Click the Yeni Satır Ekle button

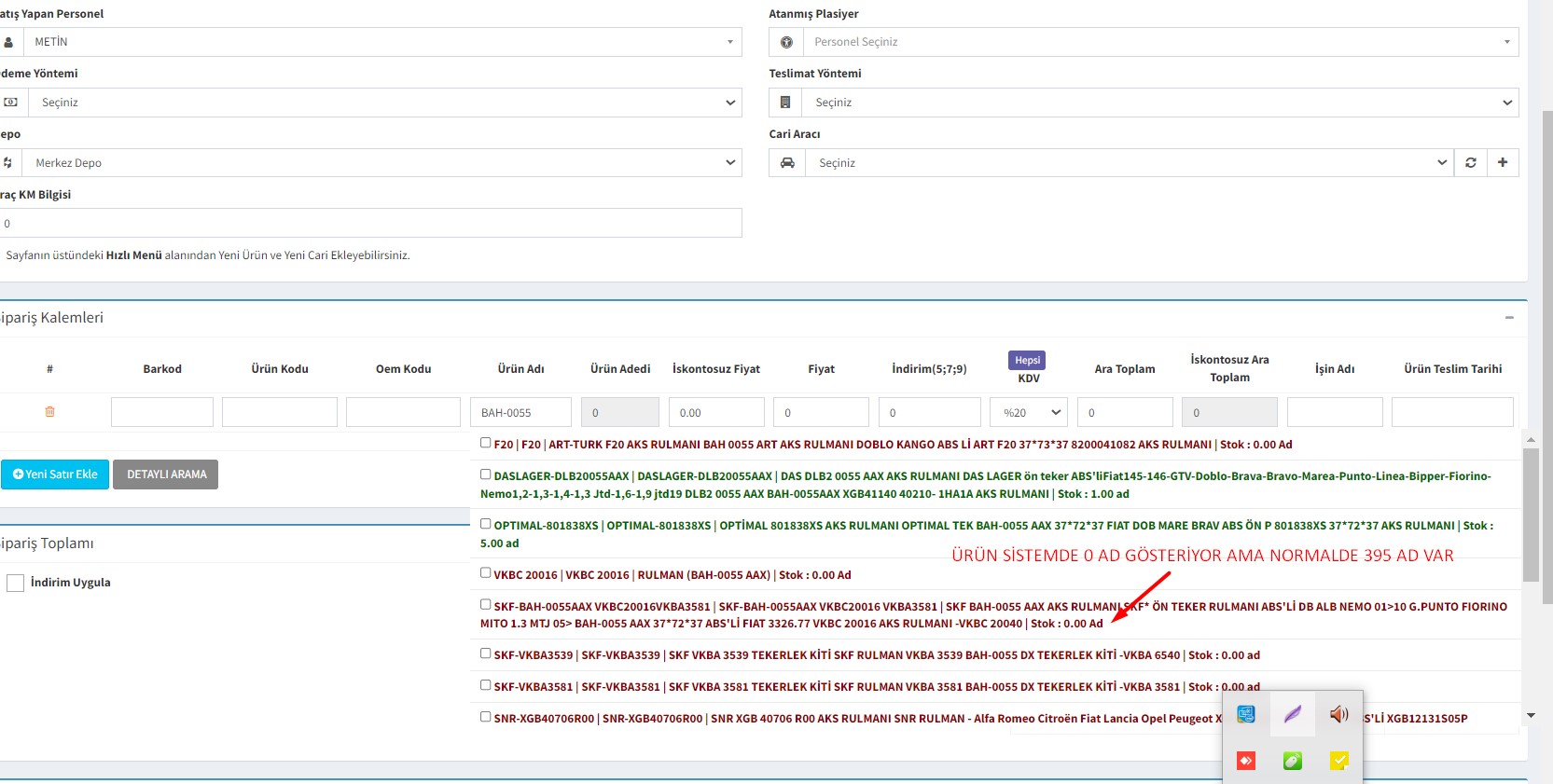(x=55, y=475)
